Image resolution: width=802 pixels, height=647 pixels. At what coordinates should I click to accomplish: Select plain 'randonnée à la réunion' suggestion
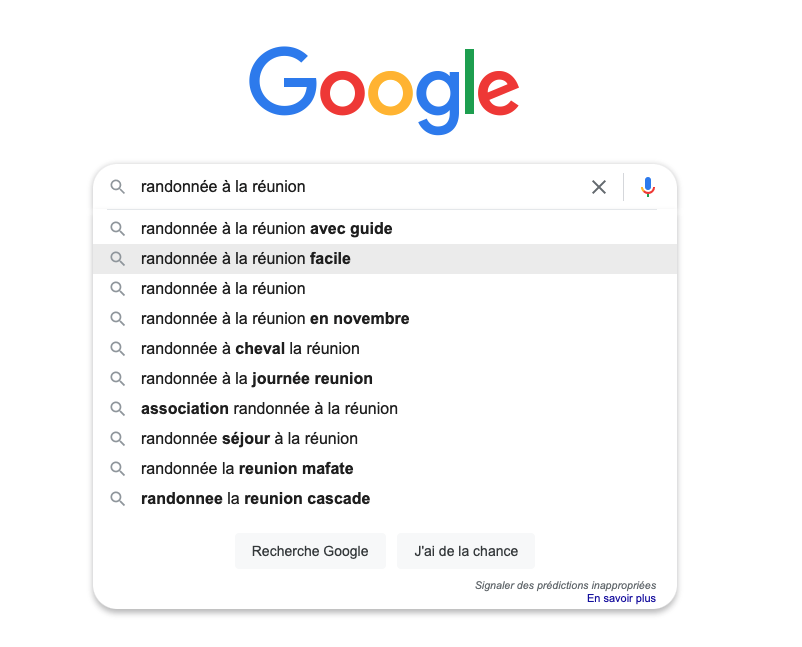pos(385,288)
